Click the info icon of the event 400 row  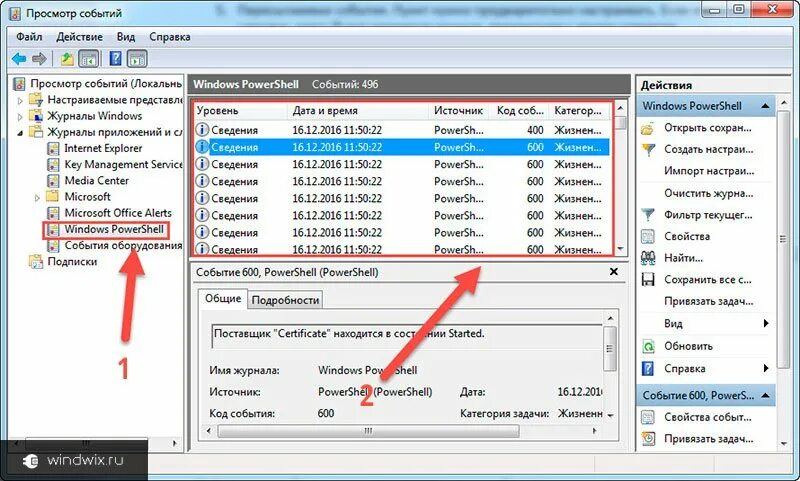[x=202, y=130]
